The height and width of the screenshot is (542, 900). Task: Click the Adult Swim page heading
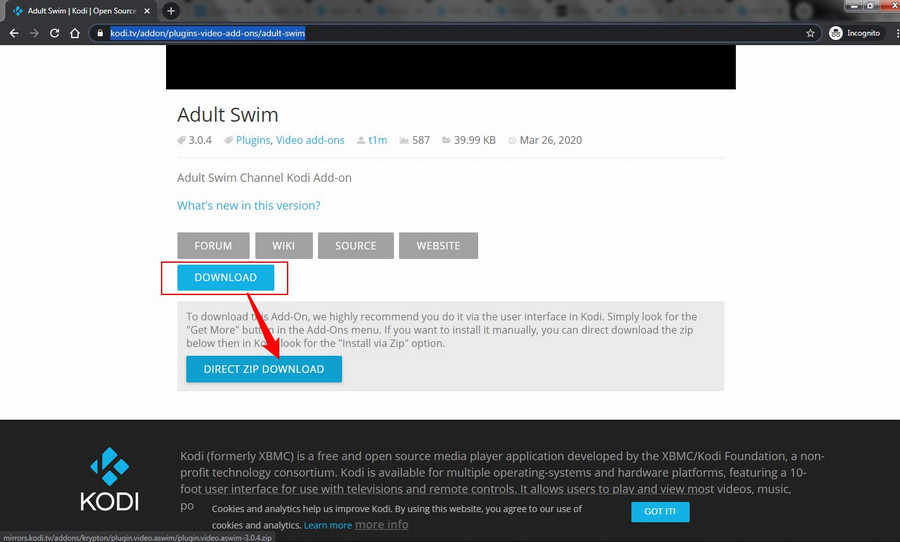click(227, 115)
